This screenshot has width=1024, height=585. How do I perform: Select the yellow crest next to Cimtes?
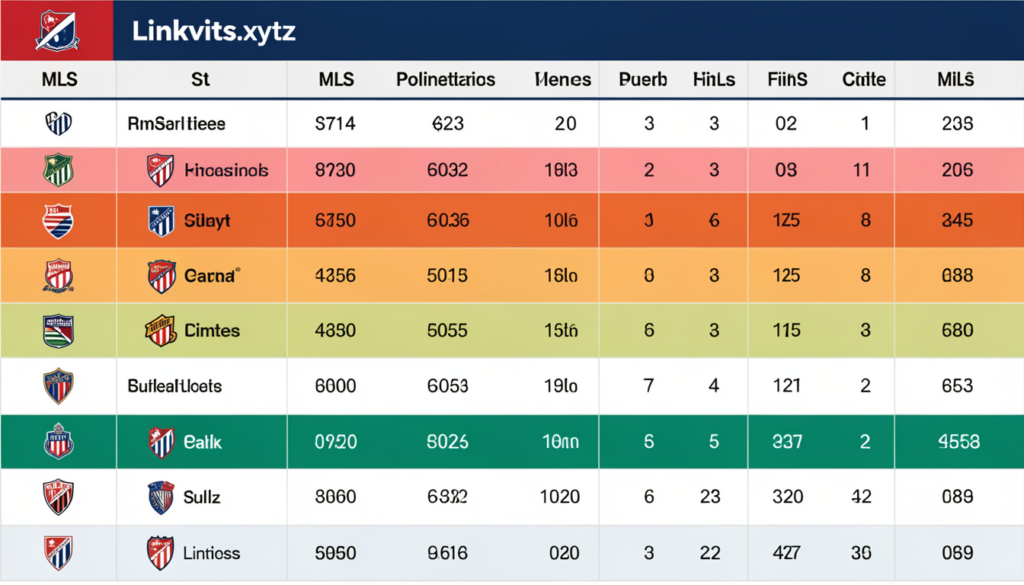pyautogui.click(x=161, y=330)
